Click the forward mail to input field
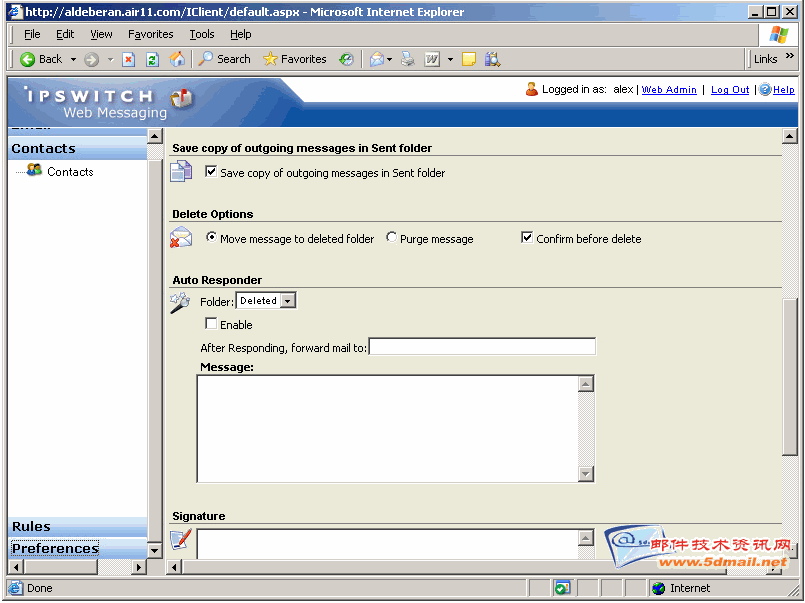This screenshot has width=805, height=603. (482, 347)
